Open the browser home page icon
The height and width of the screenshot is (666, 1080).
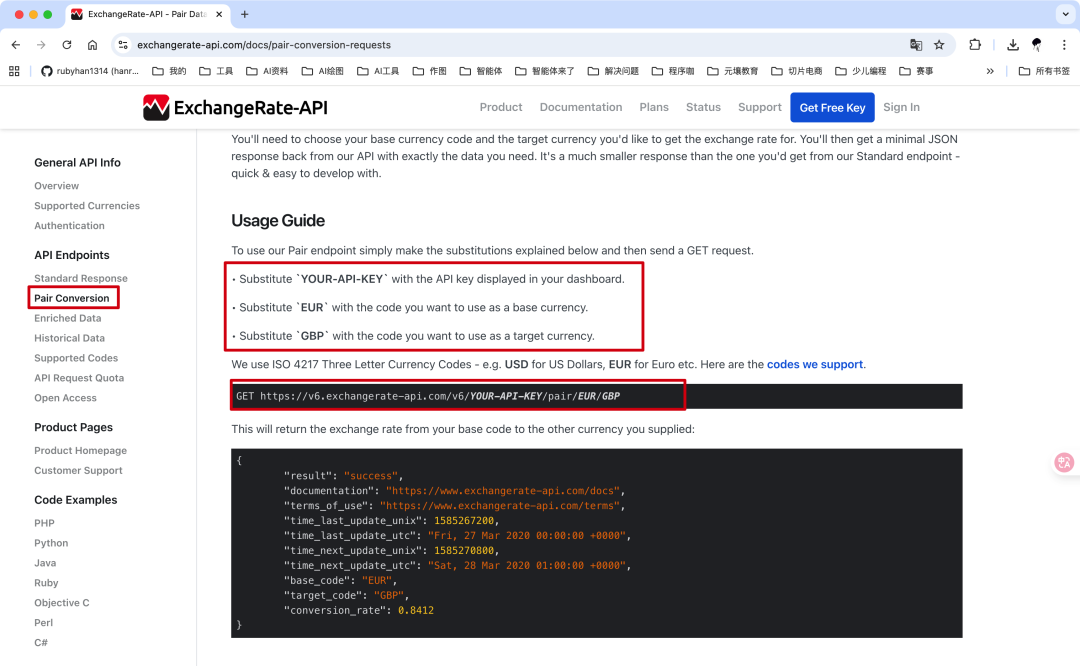pos(92,45)
